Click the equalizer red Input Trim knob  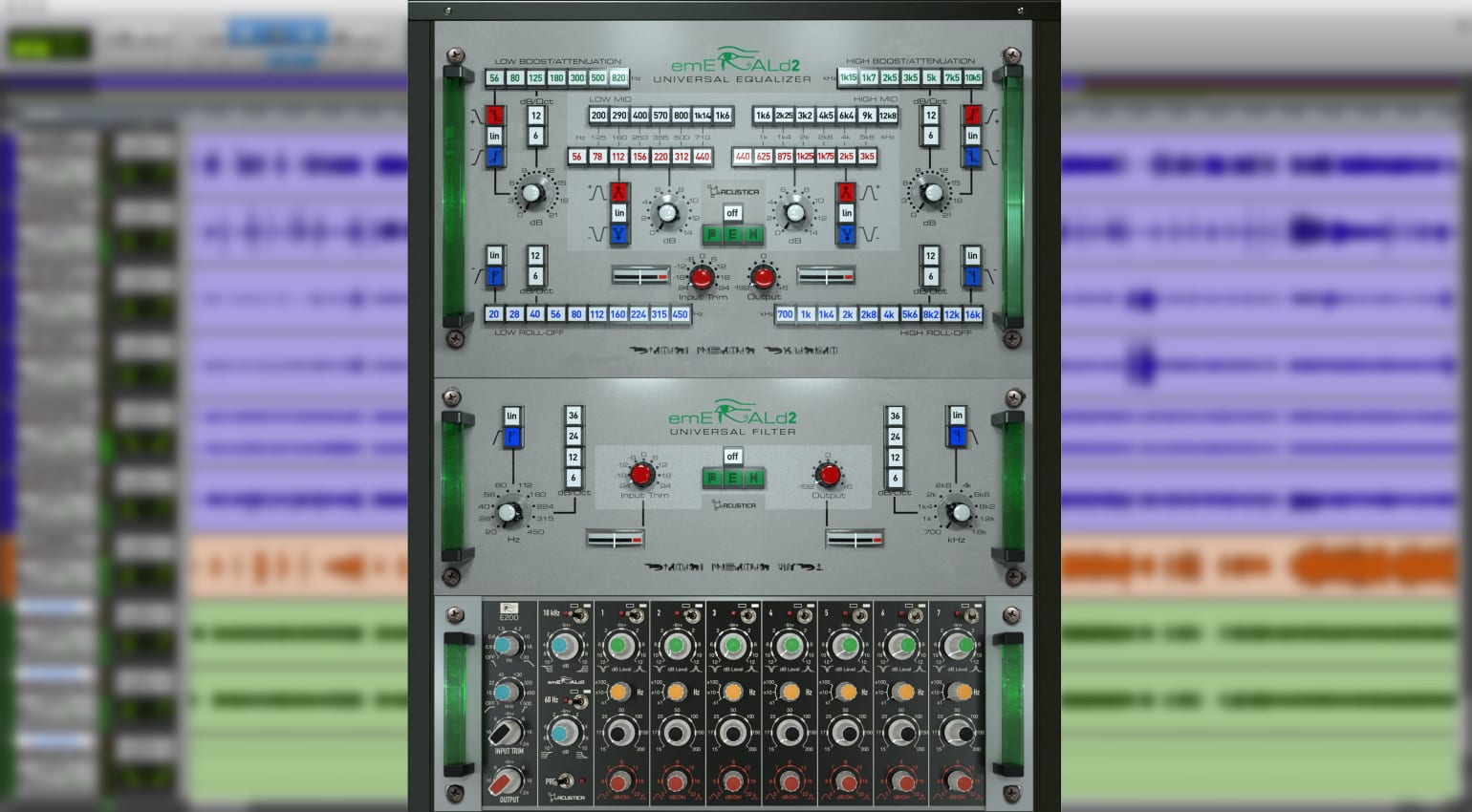[702, 277]
